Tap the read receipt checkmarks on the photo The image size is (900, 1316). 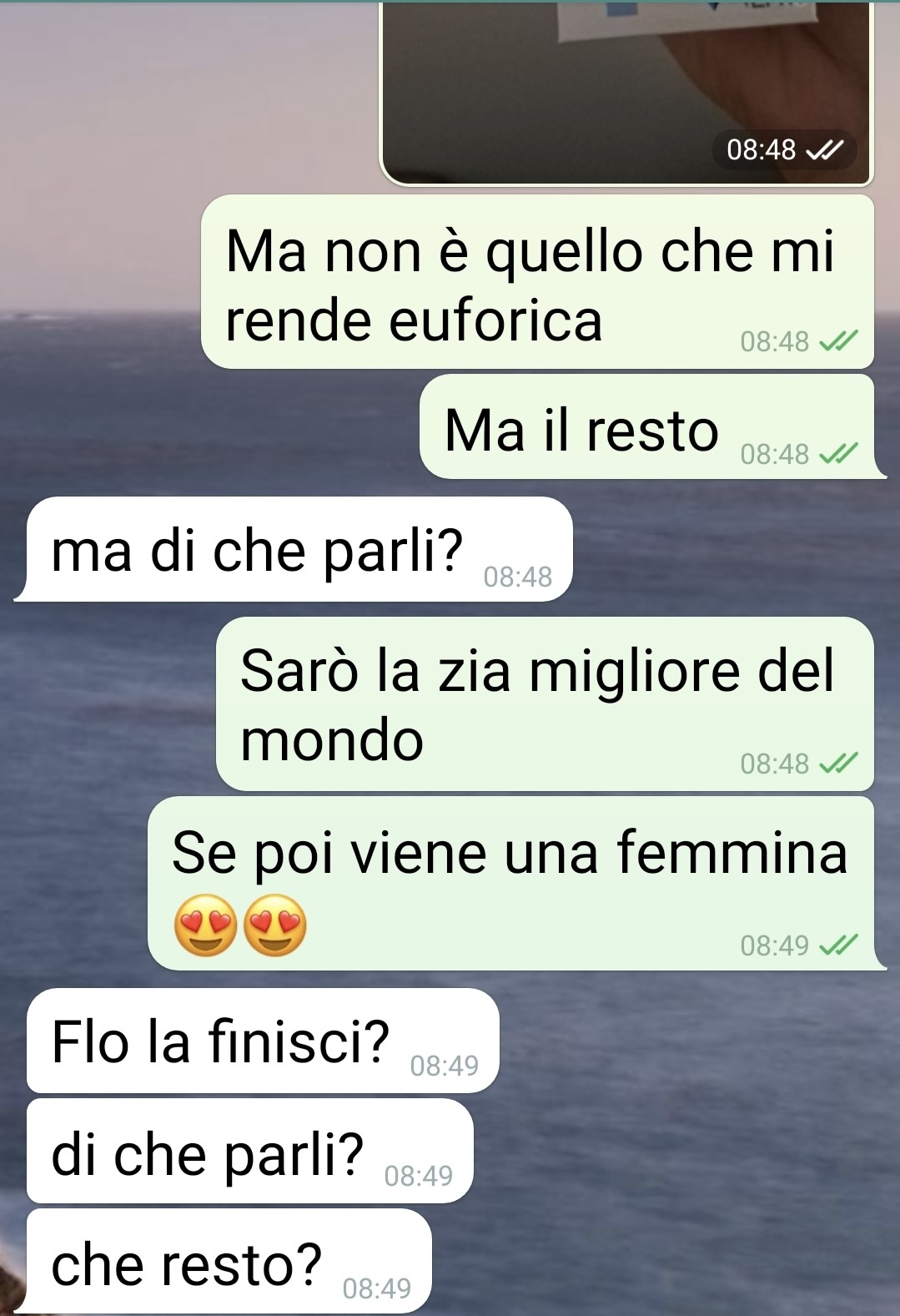point(825,150)
